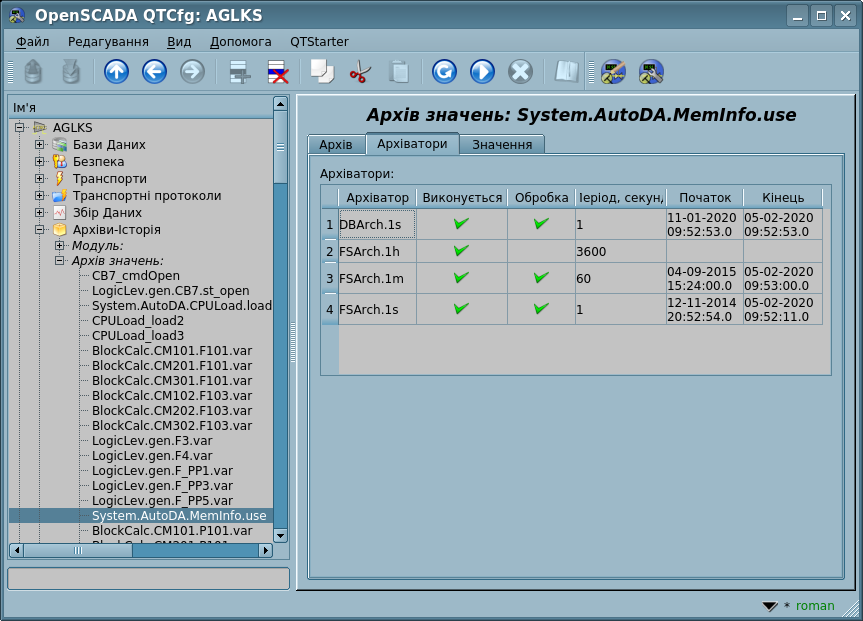Screen dimensions: 863x621
Task: Open the Редагування menu
Action: point(108,42)
